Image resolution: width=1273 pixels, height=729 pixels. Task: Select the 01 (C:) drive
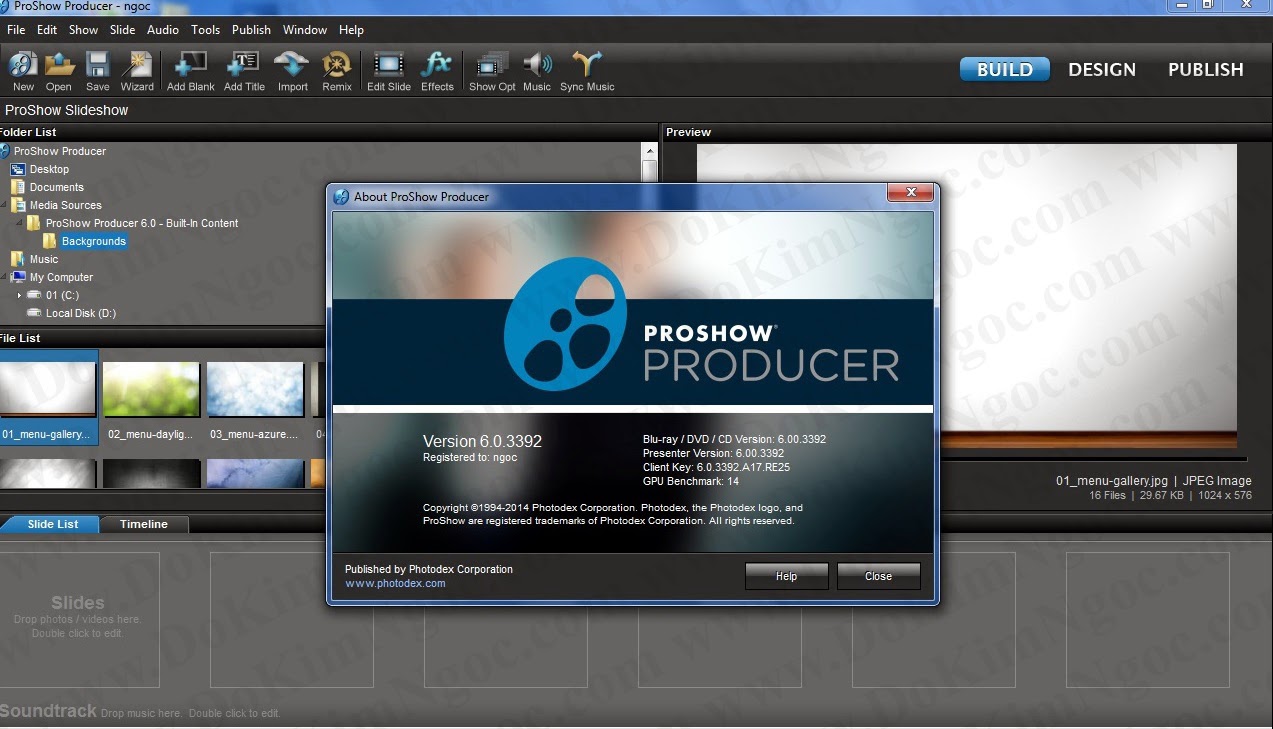click(62, 295)
